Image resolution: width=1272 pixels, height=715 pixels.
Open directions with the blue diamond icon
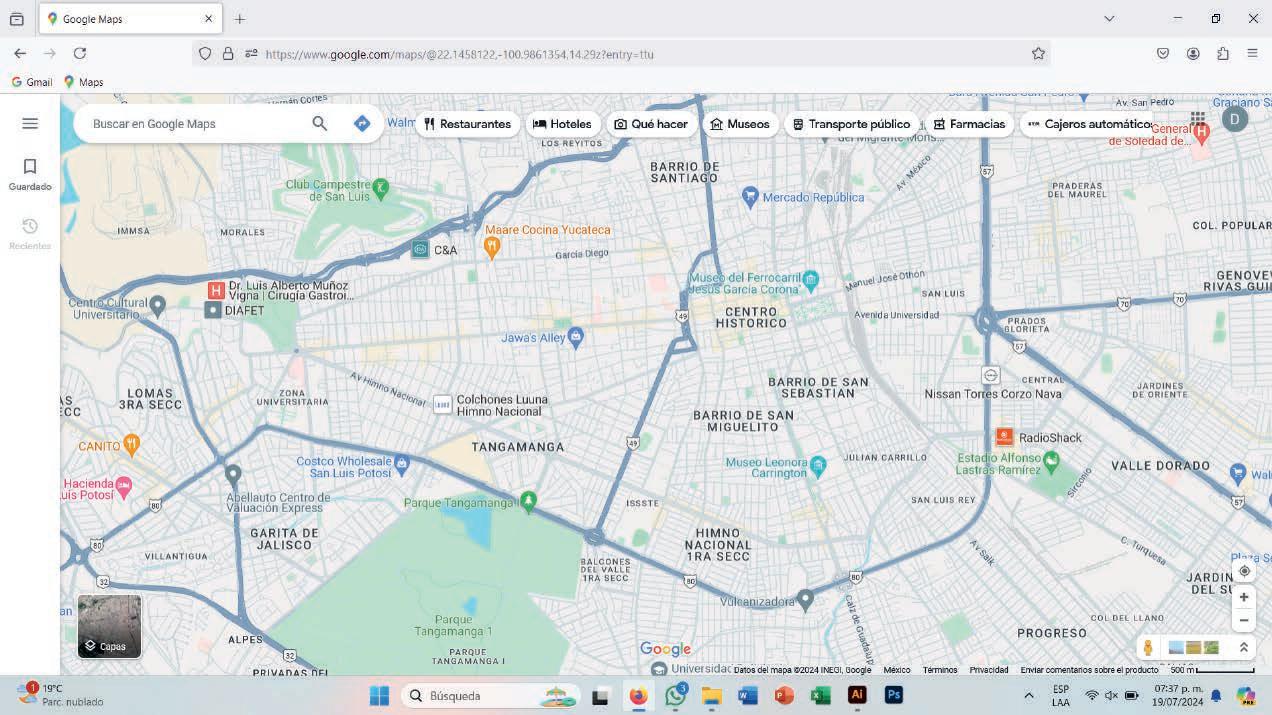tap(362, 123)
